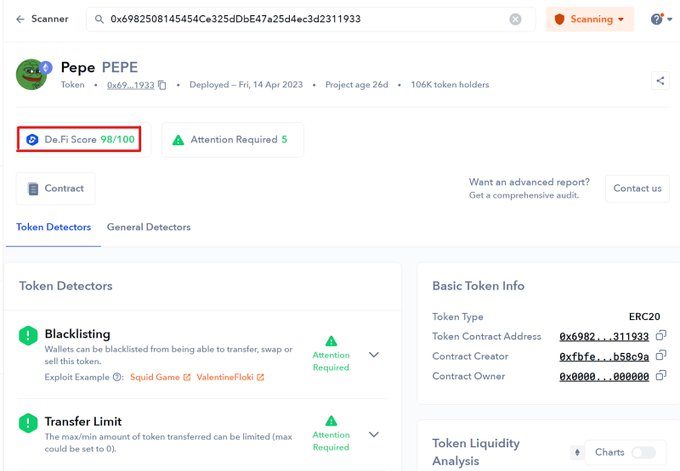The width and height of the screenshot is (680, 471).
Task: Click the back arrow beside Scanner
Action: coord(20,19)
